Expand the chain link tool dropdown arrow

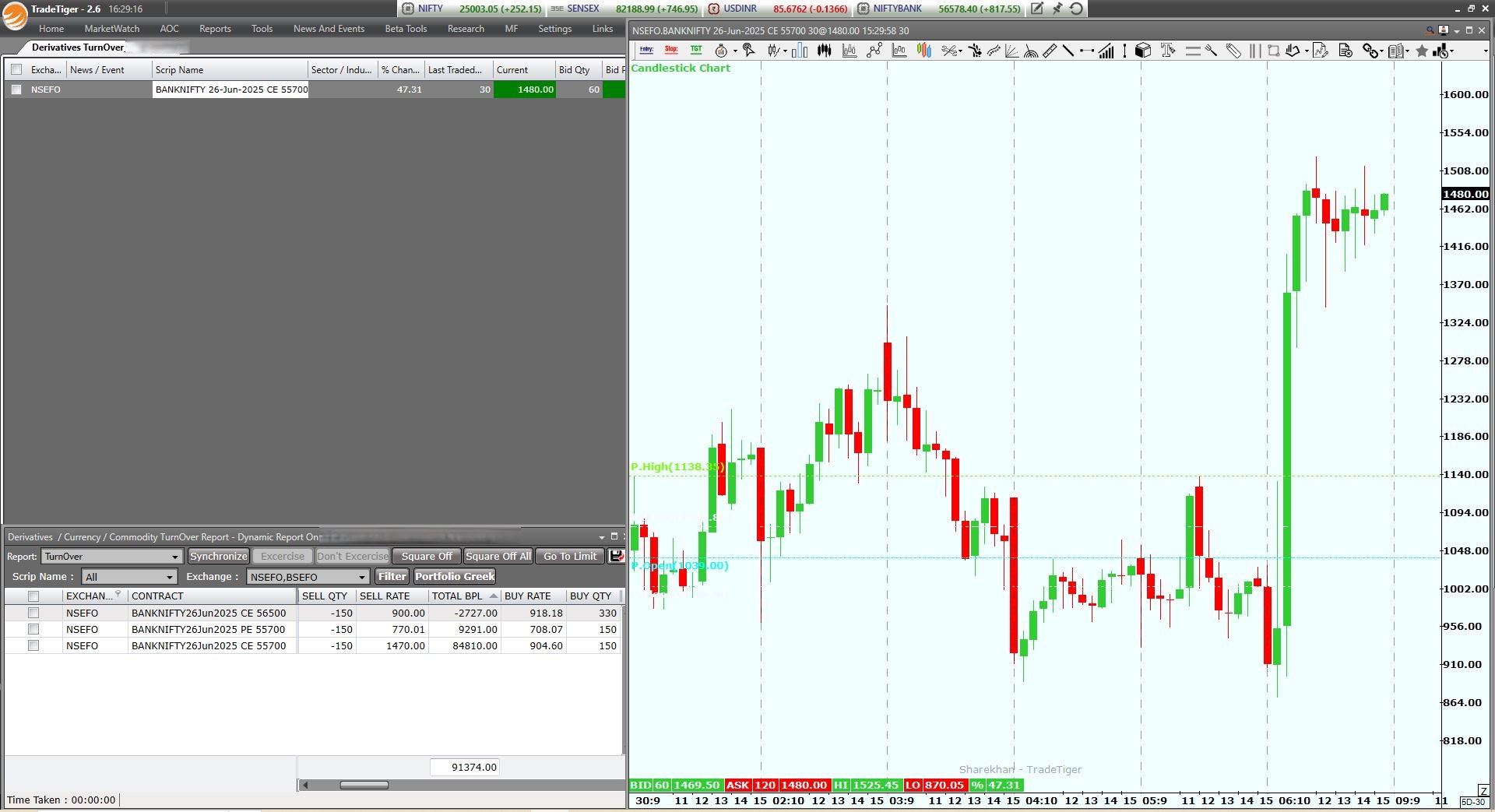[1381, 51]
